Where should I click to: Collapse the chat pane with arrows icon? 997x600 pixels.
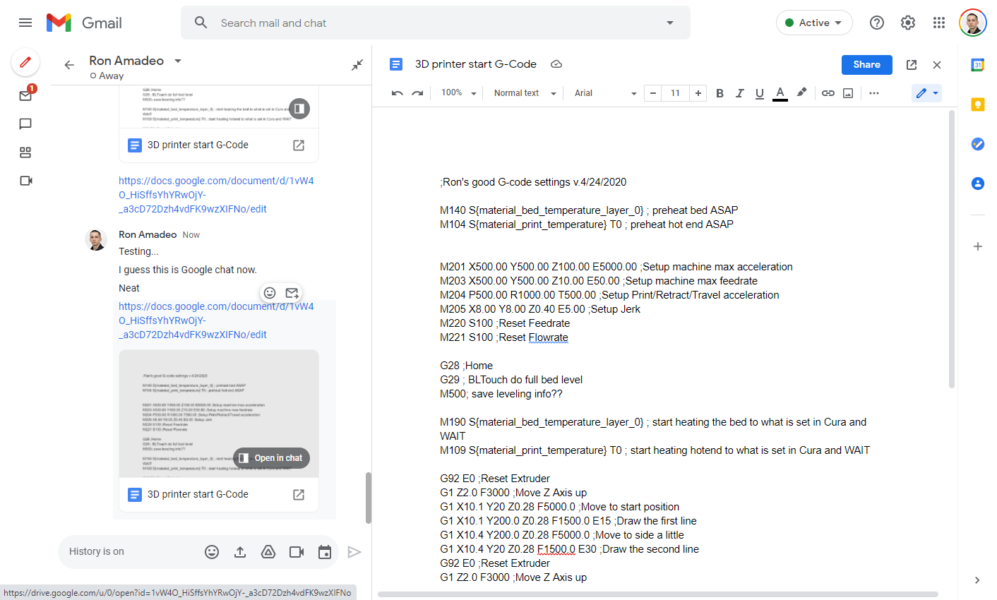[x=357, y=65]
